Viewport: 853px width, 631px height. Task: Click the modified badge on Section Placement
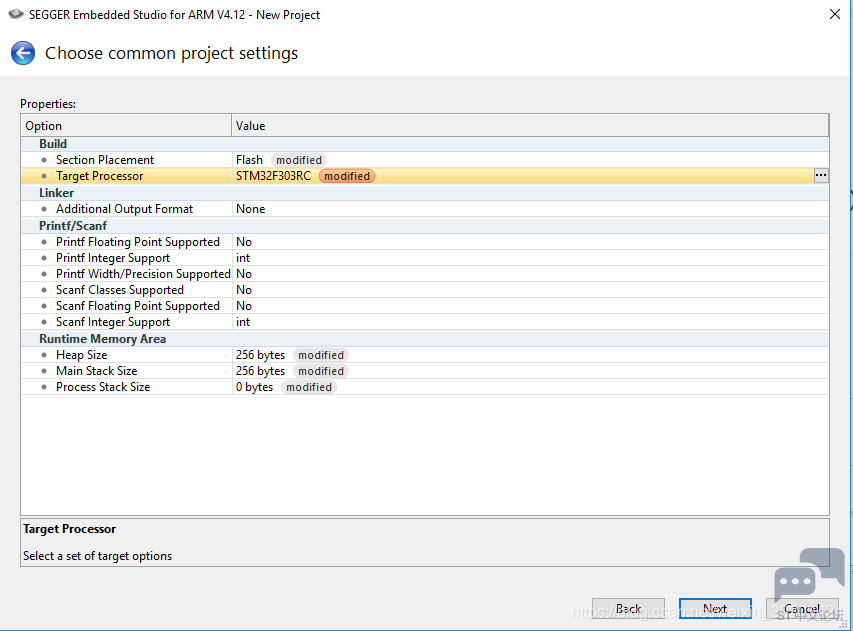coord(299,160)
